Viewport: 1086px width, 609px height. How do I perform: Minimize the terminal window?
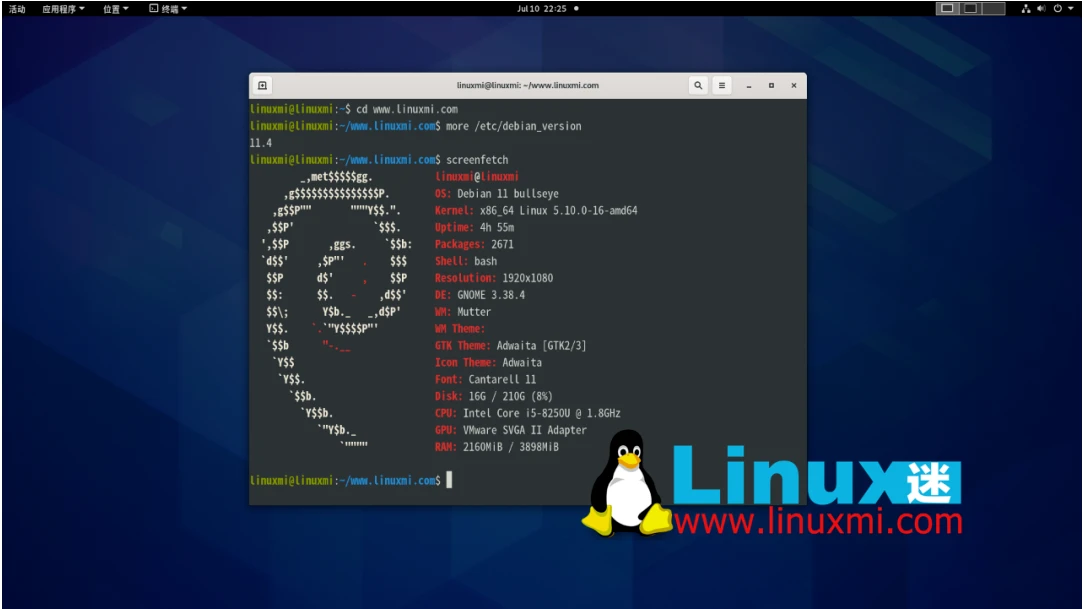point(747,86)
